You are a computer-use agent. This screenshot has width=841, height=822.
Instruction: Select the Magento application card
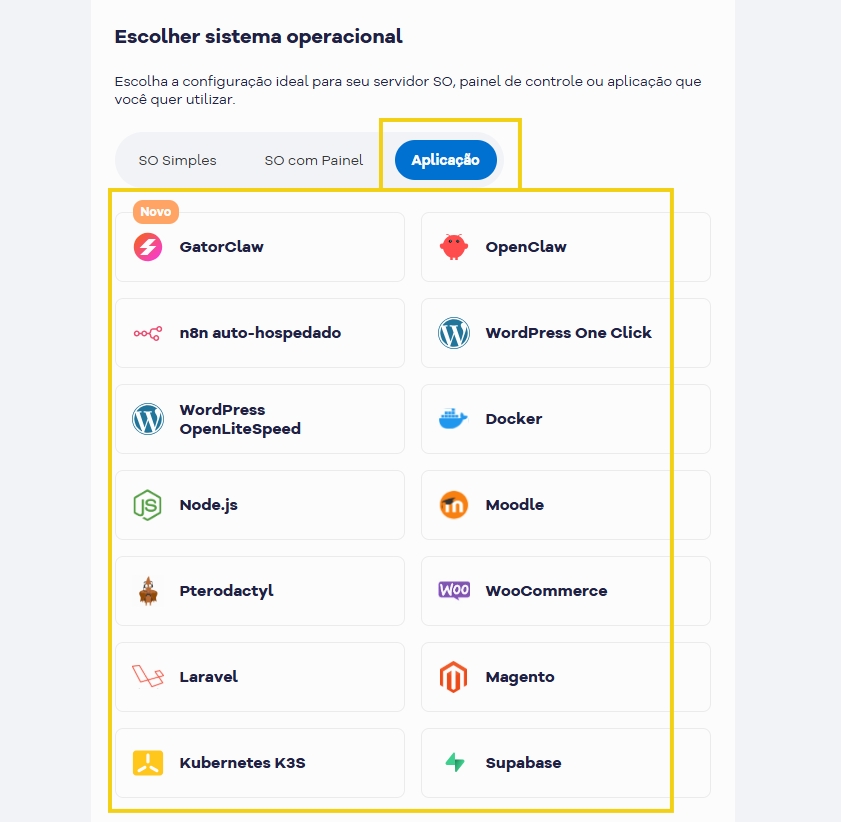[x=565, y=676]
